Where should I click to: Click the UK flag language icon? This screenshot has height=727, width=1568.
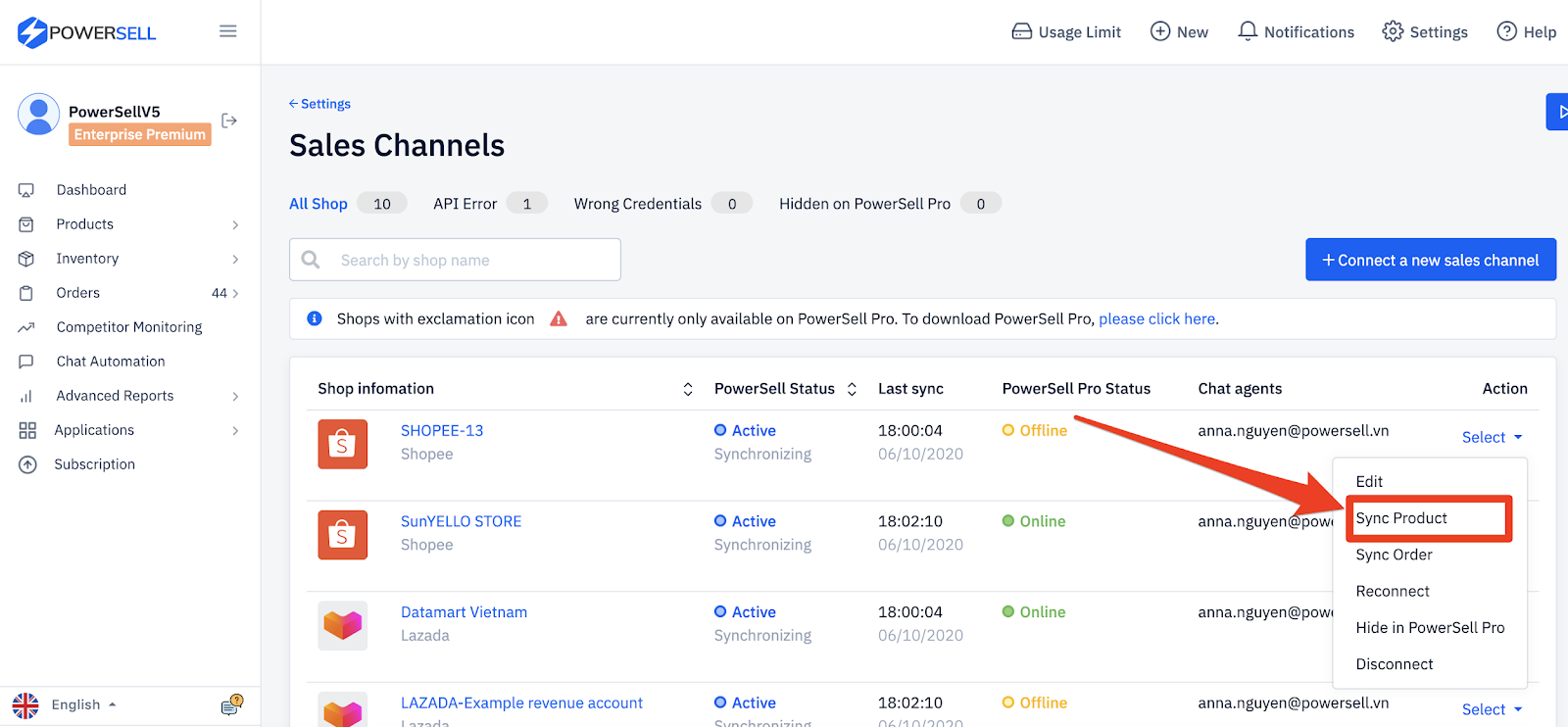[25, 705]
